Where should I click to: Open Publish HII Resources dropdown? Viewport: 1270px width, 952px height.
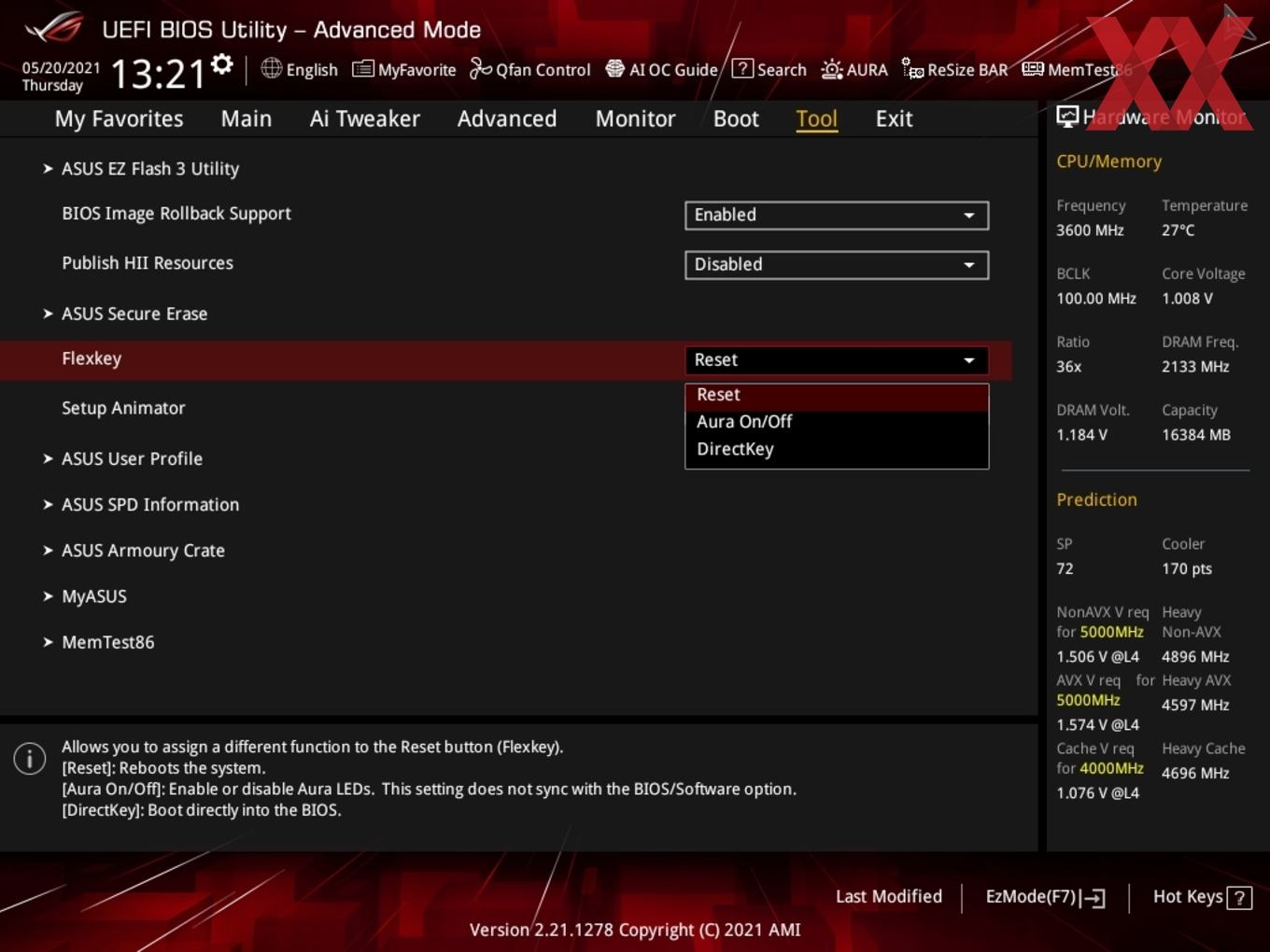pyautogui.click(x=837, y=265)
